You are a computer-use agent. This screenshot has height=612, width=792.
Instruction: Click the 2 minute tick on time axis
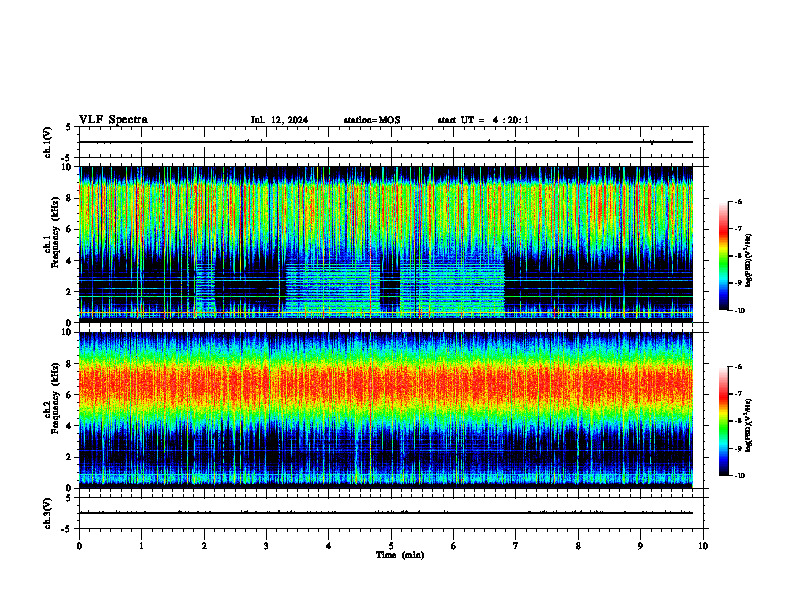pyautogui.click(x=204, y=546)
